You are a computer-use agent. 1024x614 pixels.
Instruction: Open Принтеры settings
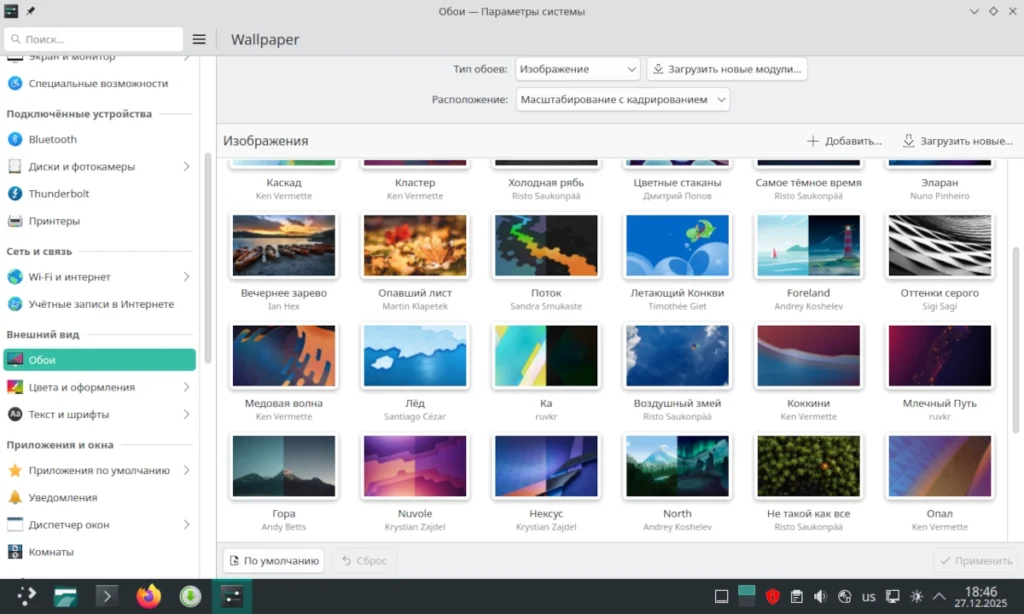[x=99, y=221]
